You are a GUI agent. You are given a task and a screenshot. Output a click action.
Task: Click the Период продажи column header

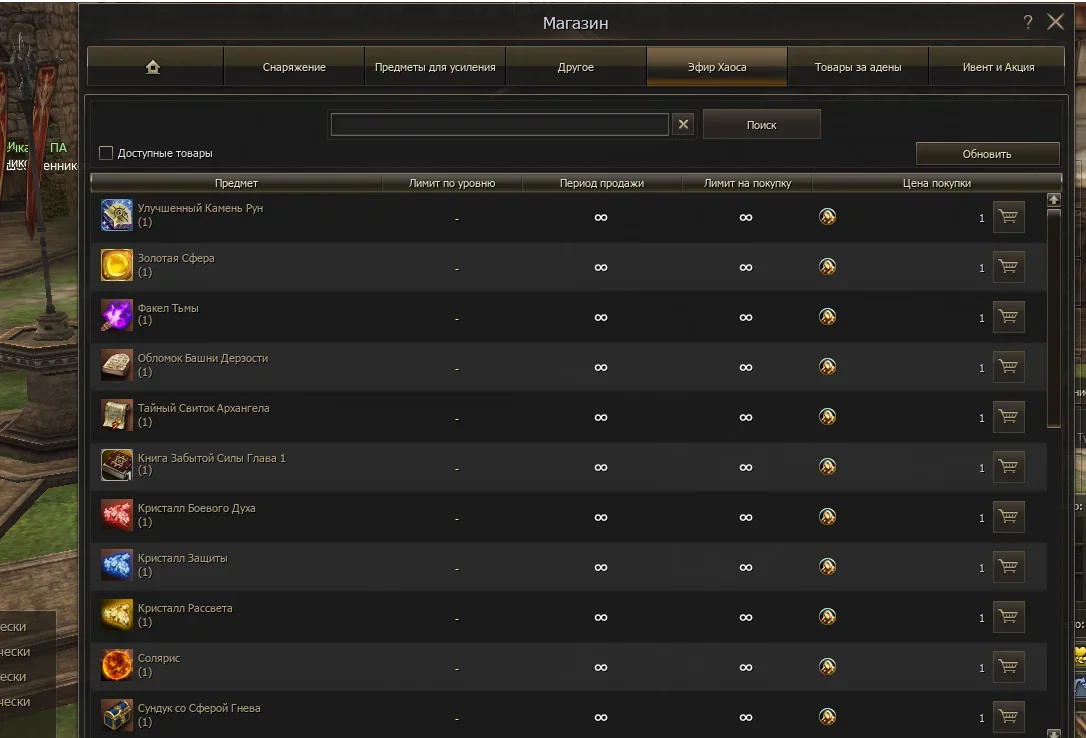(x=602, y=183)
